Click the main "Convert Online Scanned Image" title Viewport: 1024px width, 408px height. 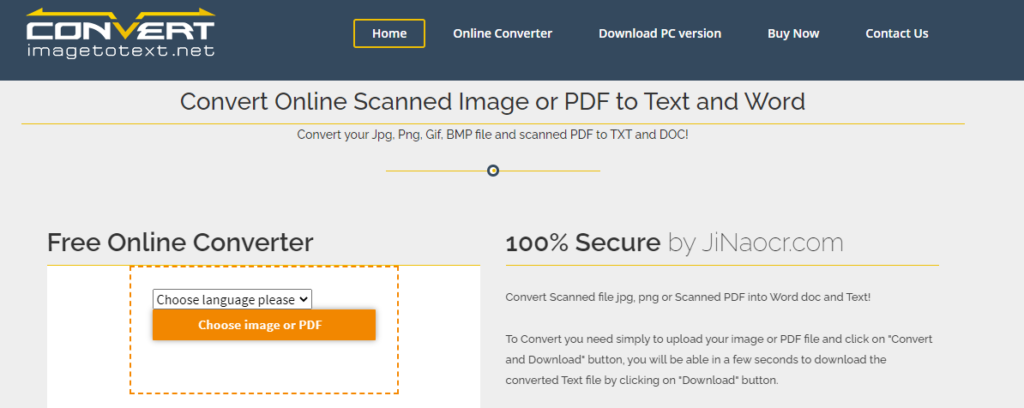pos(492,101)
